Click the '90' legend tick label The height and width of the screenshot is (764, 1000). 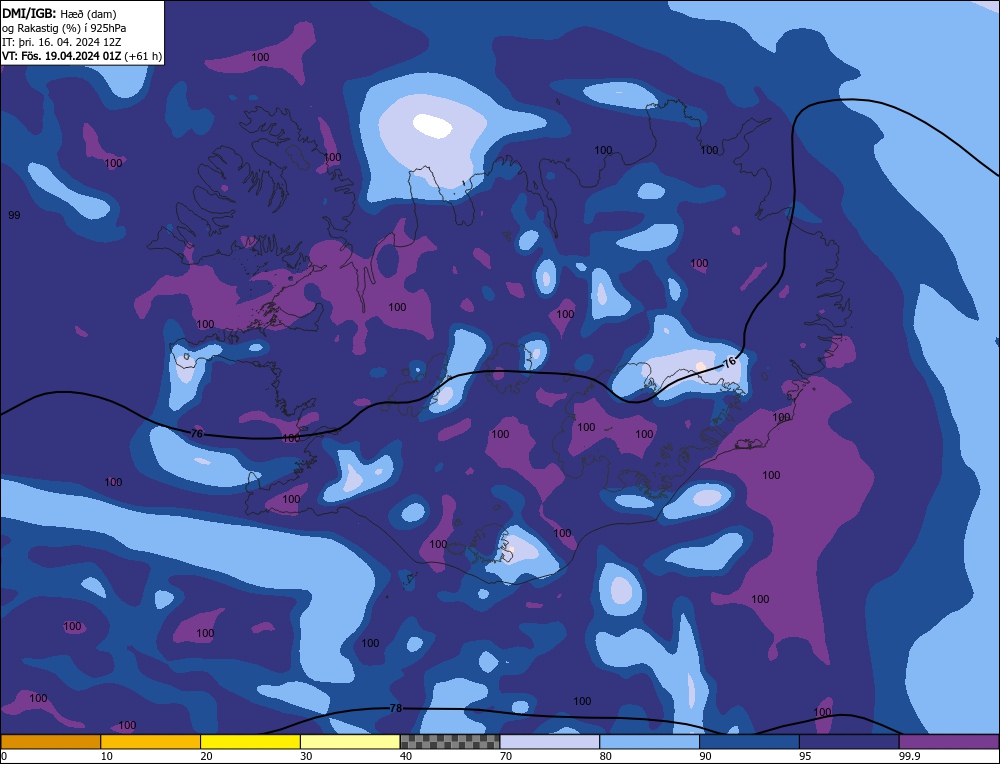point(705,756)
